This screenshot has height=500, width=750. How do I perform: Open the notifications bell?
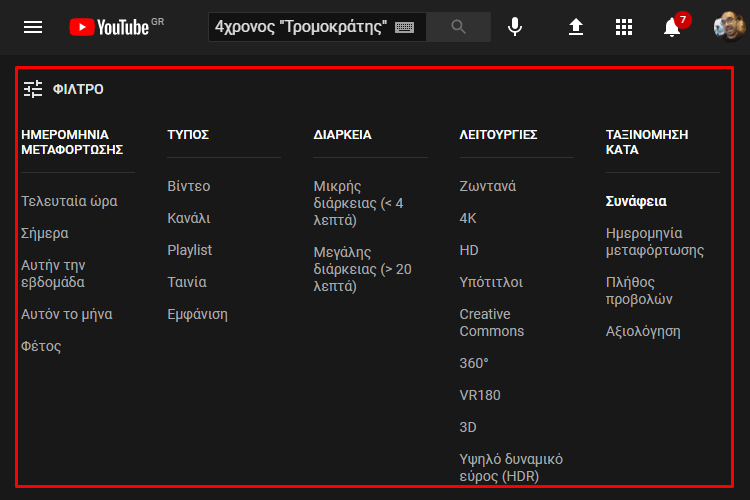click(672, 27)
